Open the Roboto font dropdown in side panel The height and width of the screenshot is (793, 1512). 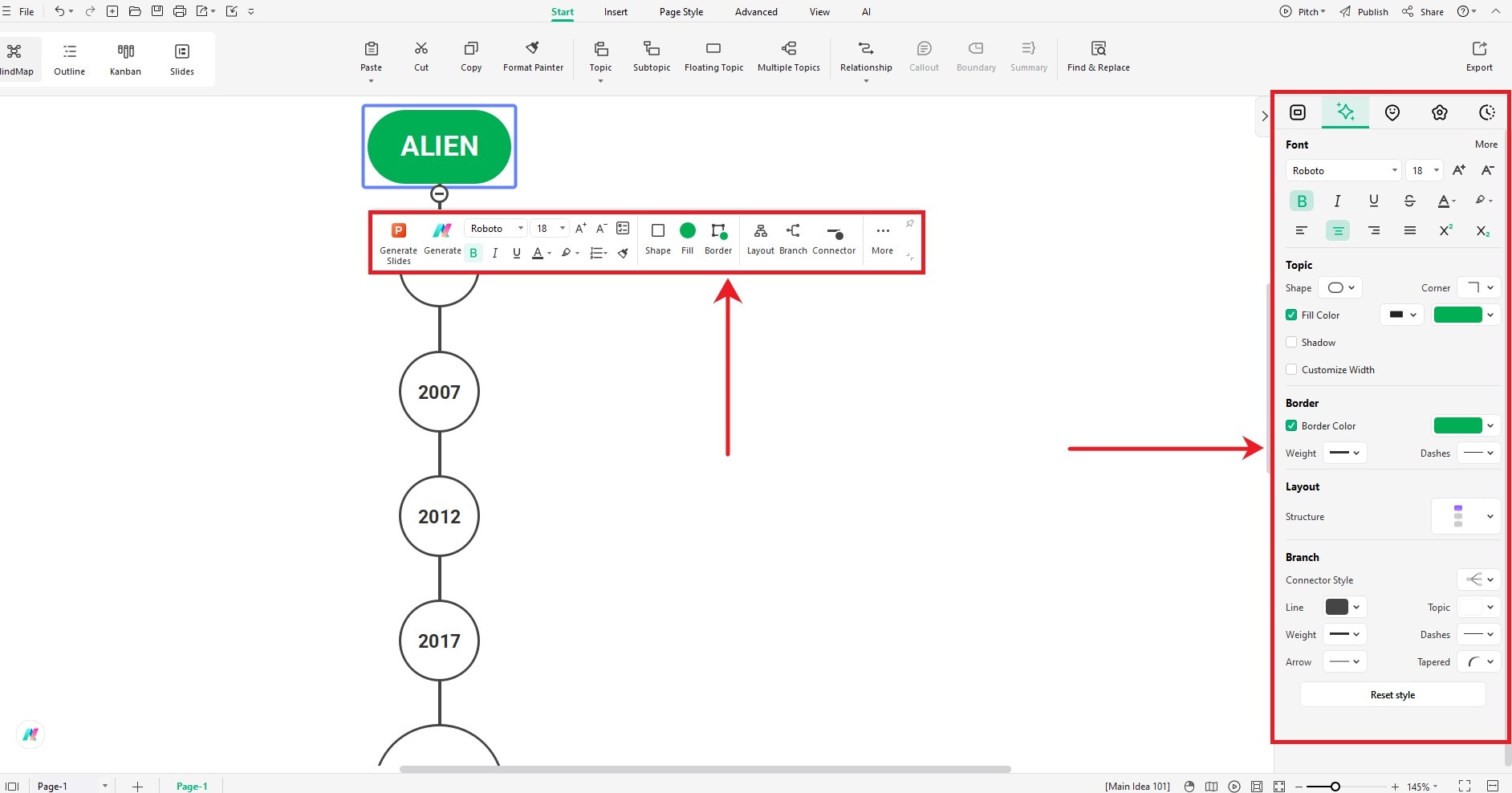(x=1343, y=170)
